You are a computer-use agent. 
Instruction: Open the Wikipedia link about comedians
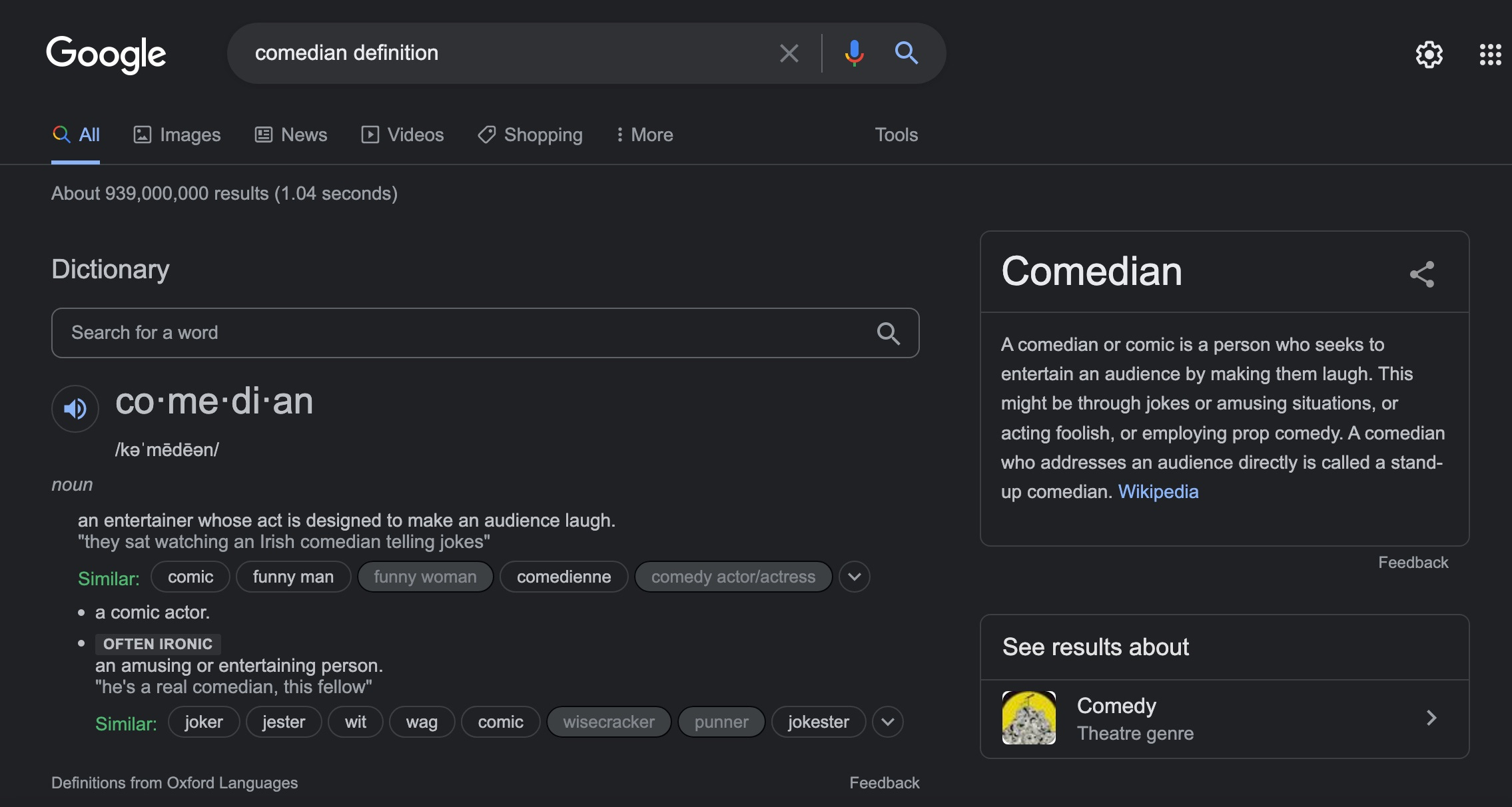[x=1158, y=491]
